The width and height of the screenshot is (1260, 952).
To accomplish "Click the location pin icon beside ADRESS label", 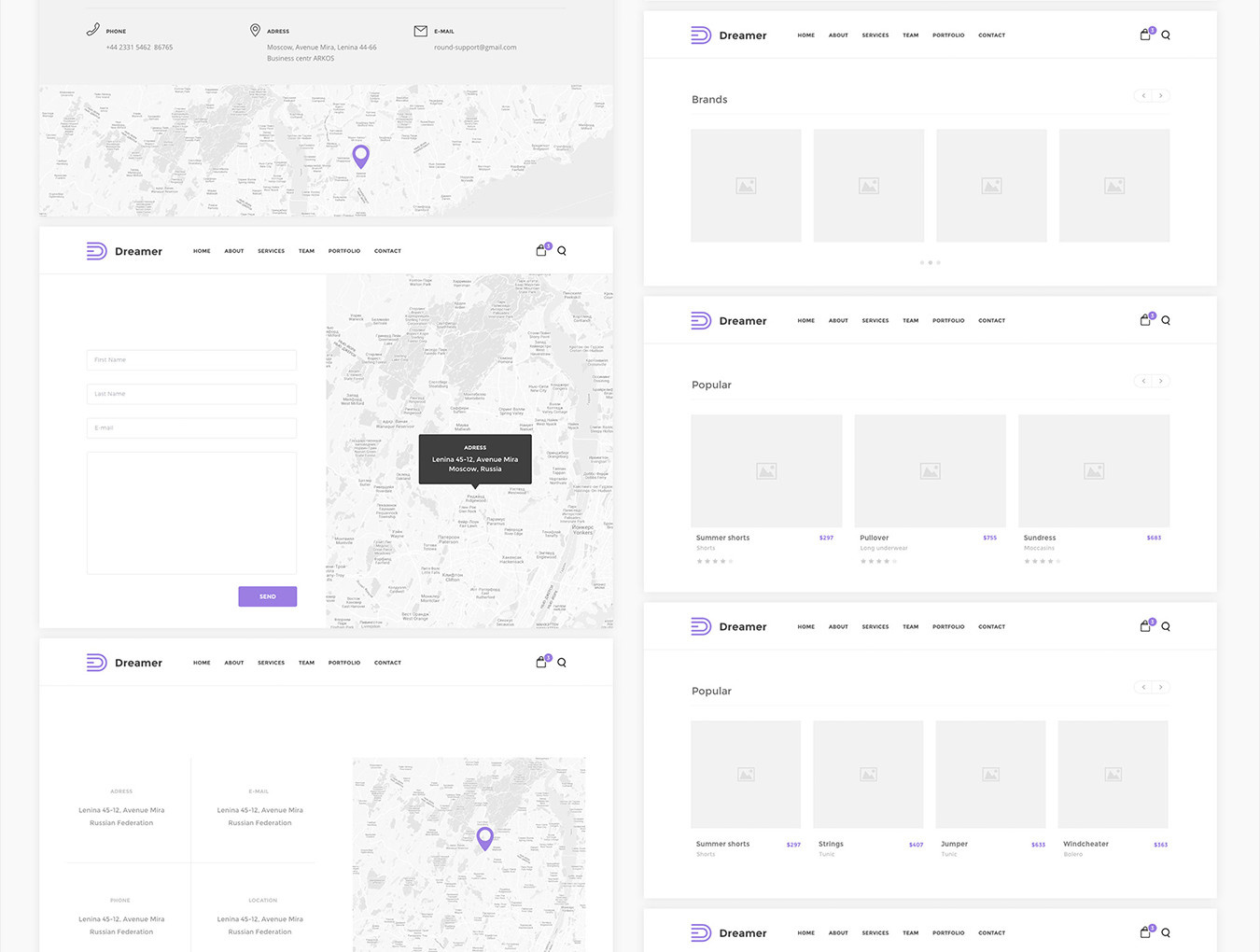I will pyautogui.click(x=255, y=30).
